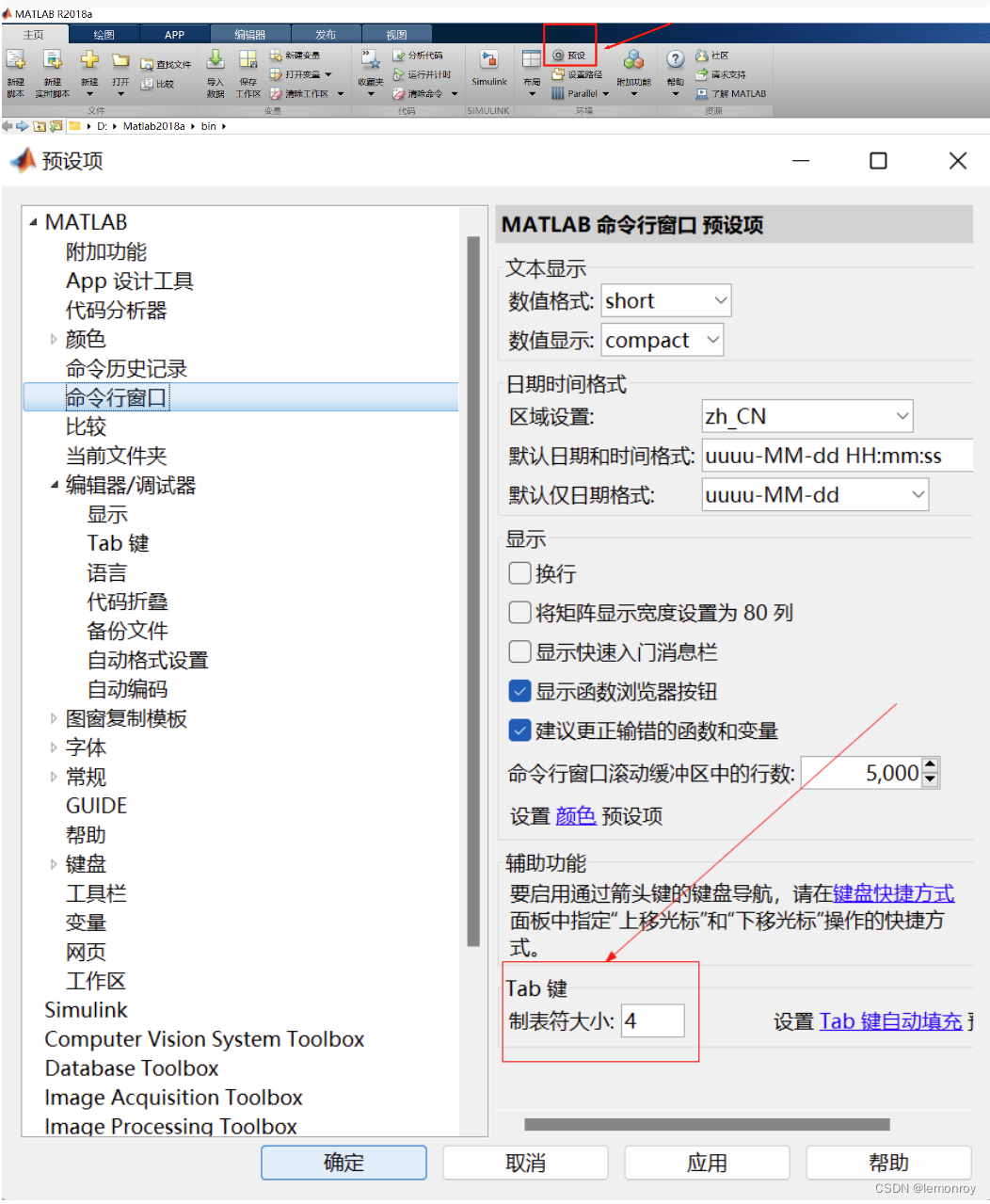The image size is (990, 1204).
Task: Open the 数值格式 short dropdown
Action: [666, 301]
